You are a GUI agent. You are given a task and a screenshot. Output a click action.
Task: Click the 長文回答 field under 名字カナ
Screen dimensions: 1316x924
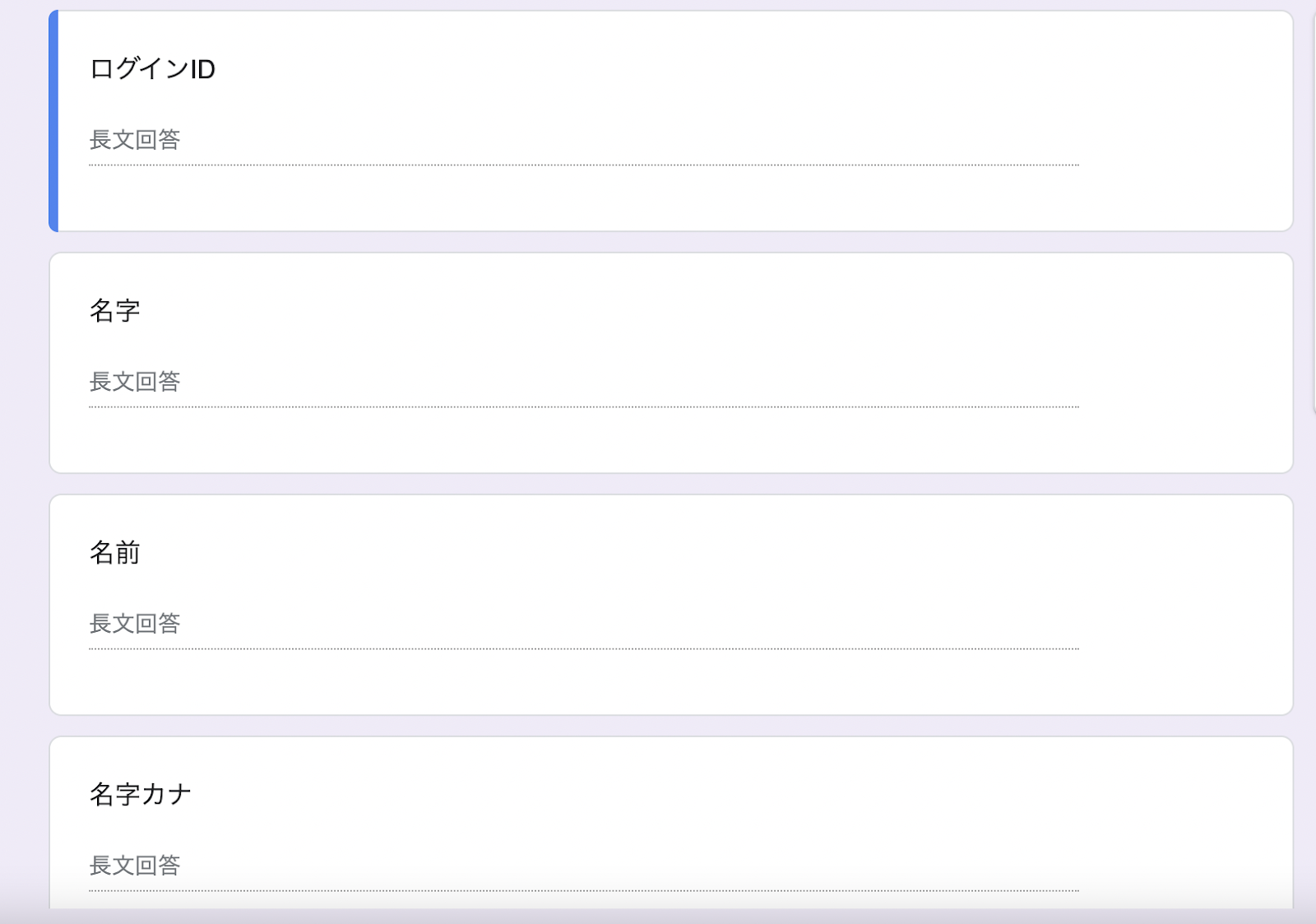[x=135, y=866]
